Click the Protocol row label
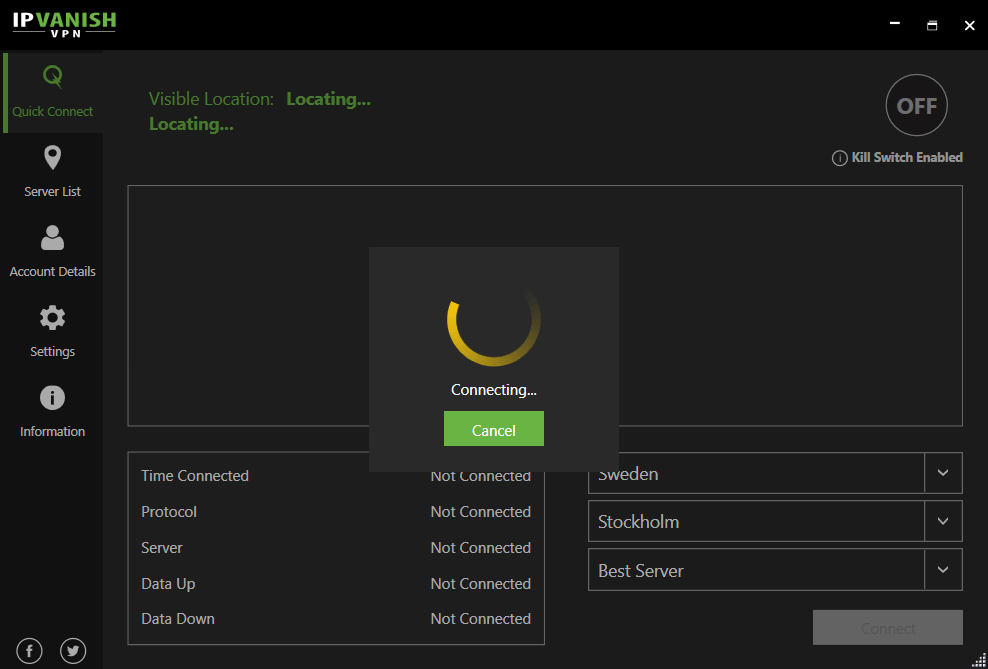This screenshot has height=669, width=988. click(169, 512)
